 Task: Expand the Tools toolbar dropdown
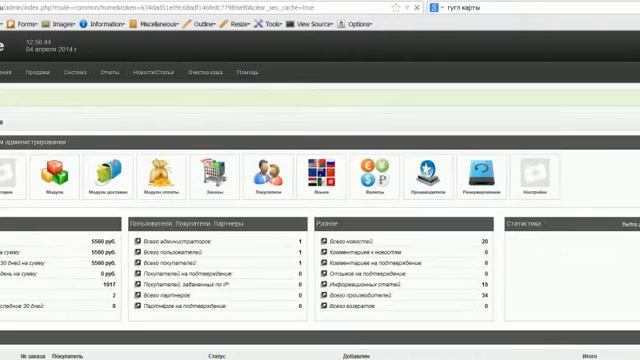pos(281,24)
